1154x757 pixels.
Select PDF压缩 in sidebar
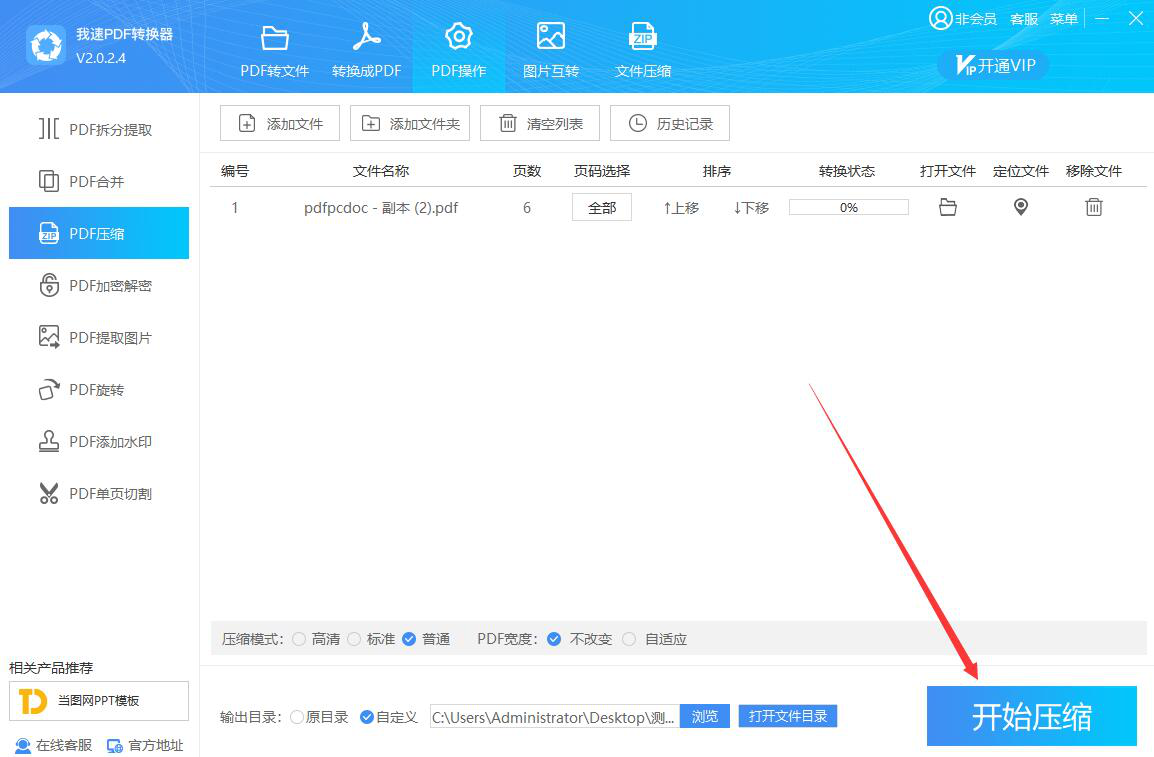tap(99, 233)
